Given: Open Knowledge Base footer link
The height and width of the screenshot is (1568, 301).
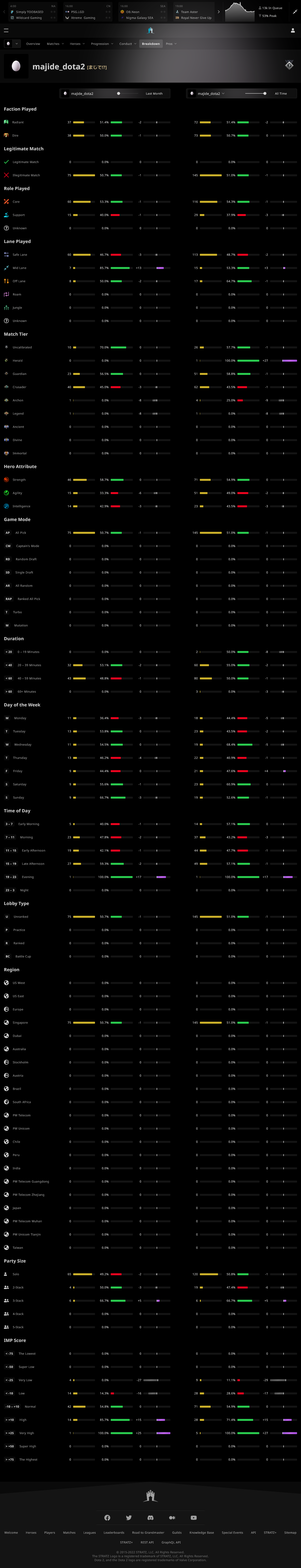Looking at the screenshot, I should coord(202,1533).
